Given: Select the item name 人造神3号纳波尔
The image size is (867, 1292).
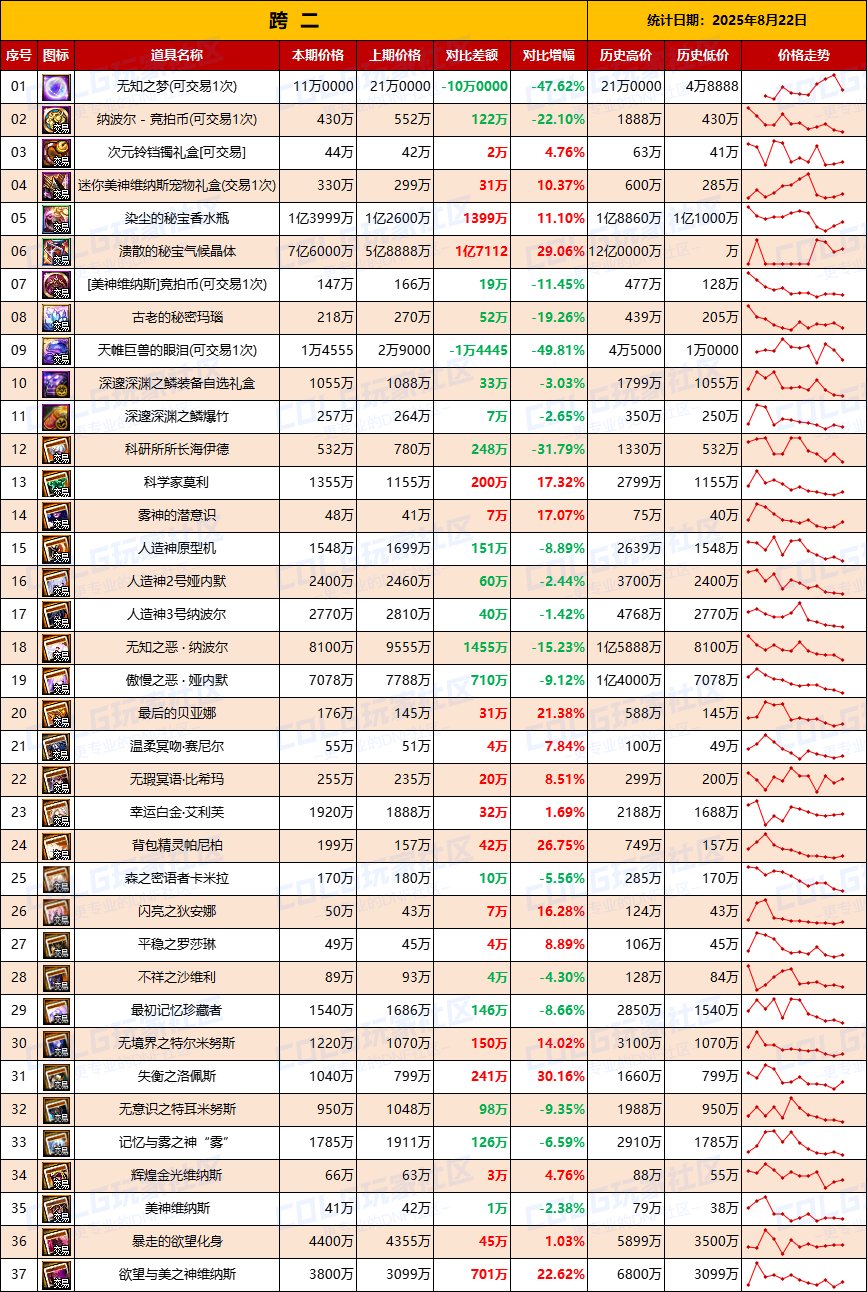Looking at the screenshot, I should coord(177,615).
